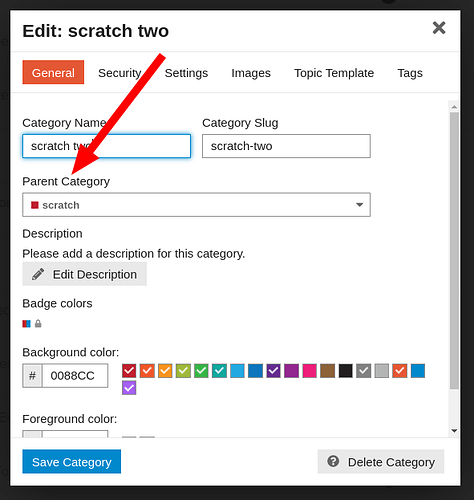Select the light purple swatch on second row
This screenshot has height=500, width=474.
(129, 388)
